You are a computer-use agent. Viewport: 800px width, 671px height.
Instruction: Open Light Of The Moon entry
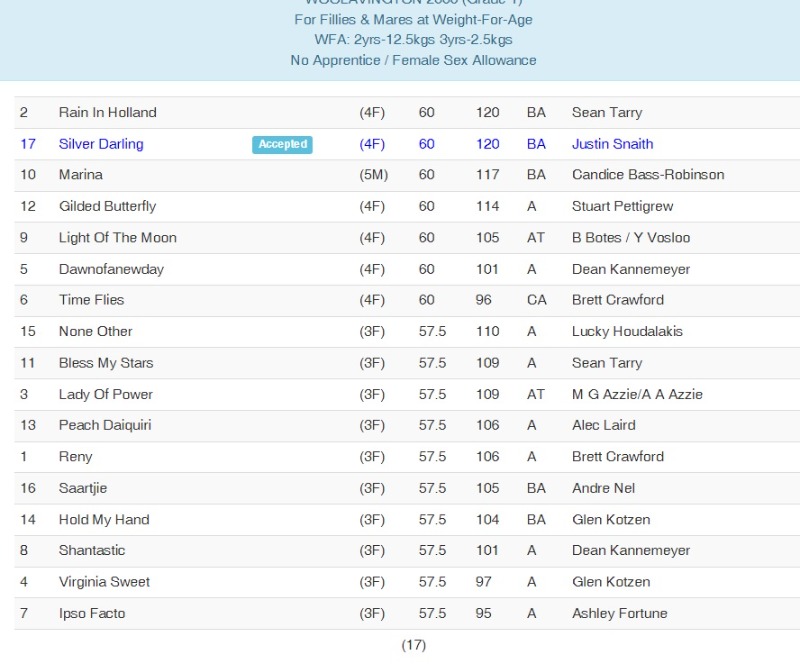tap(117, 238)
